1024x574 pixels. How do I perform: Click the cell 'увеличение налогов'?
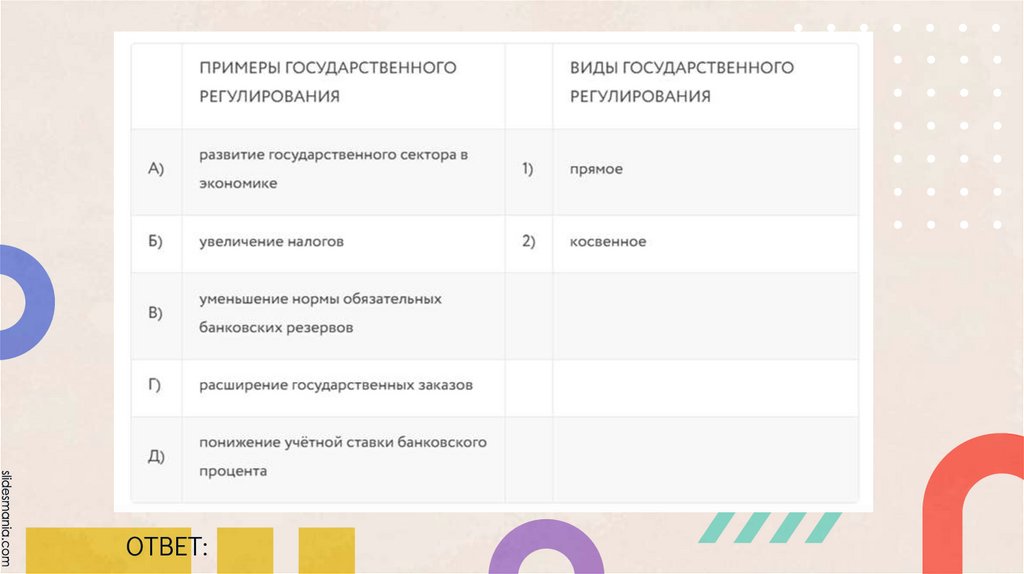[x=271, y=242]
